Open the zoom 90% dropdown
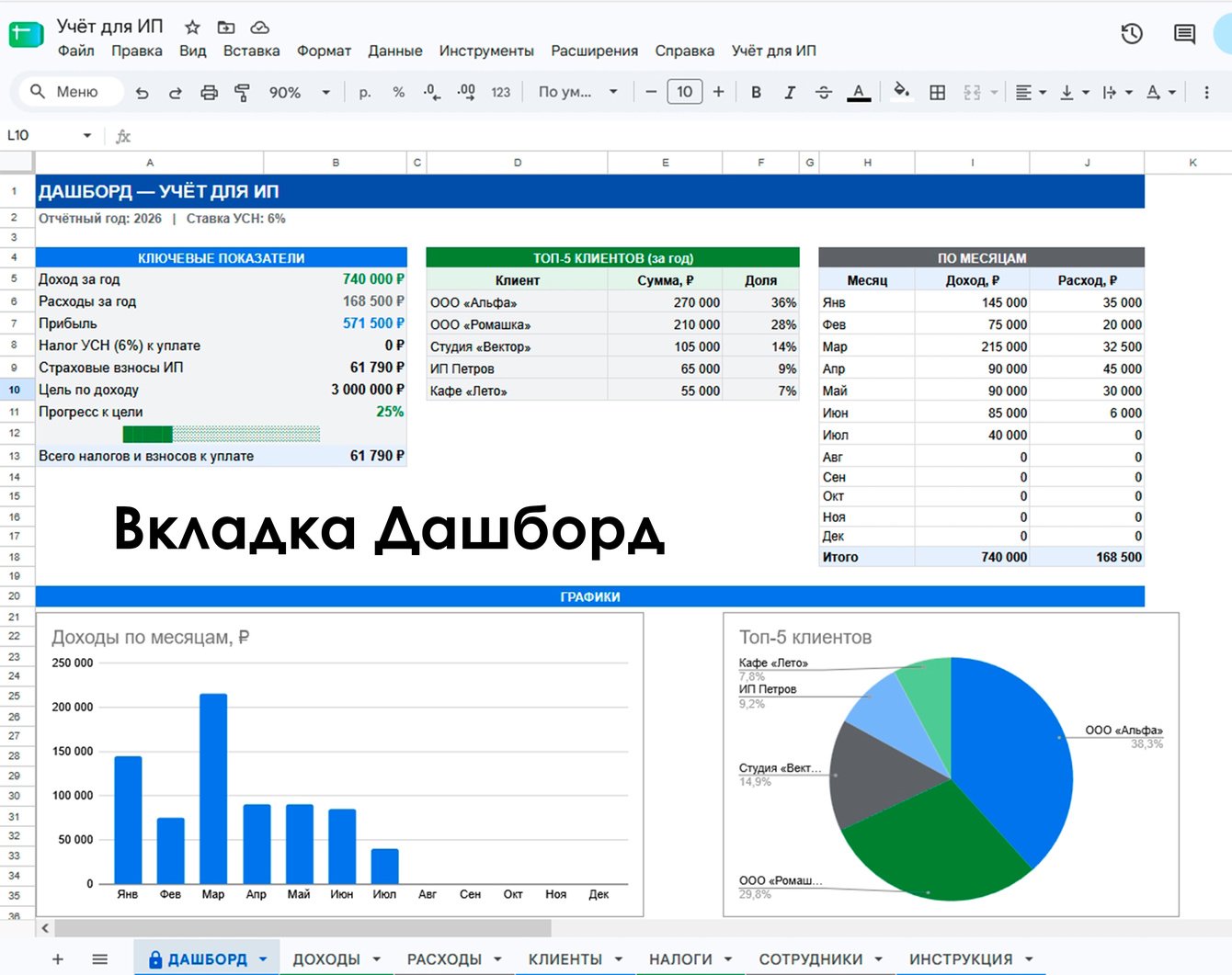This screenshot has width=1232, height=975. 299,92
